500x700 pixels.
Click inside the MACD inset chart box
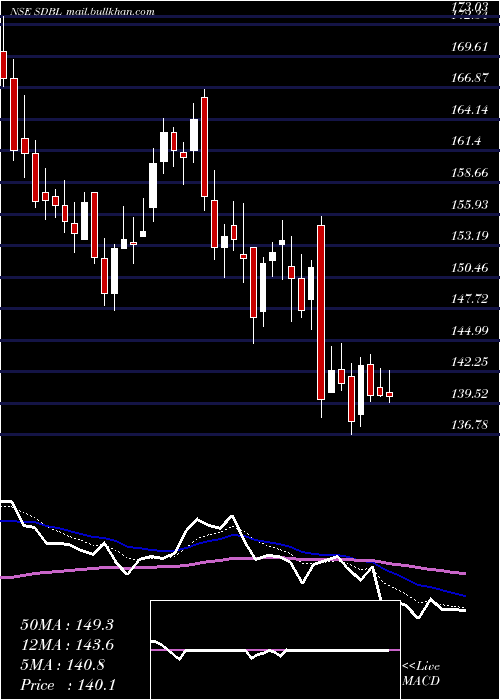tap(275, 650)
